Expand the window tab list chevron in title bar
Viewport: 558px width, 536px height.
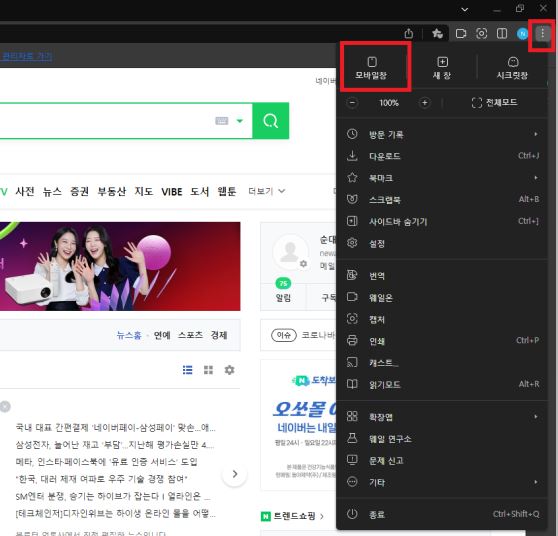click(x=464, y=10)
